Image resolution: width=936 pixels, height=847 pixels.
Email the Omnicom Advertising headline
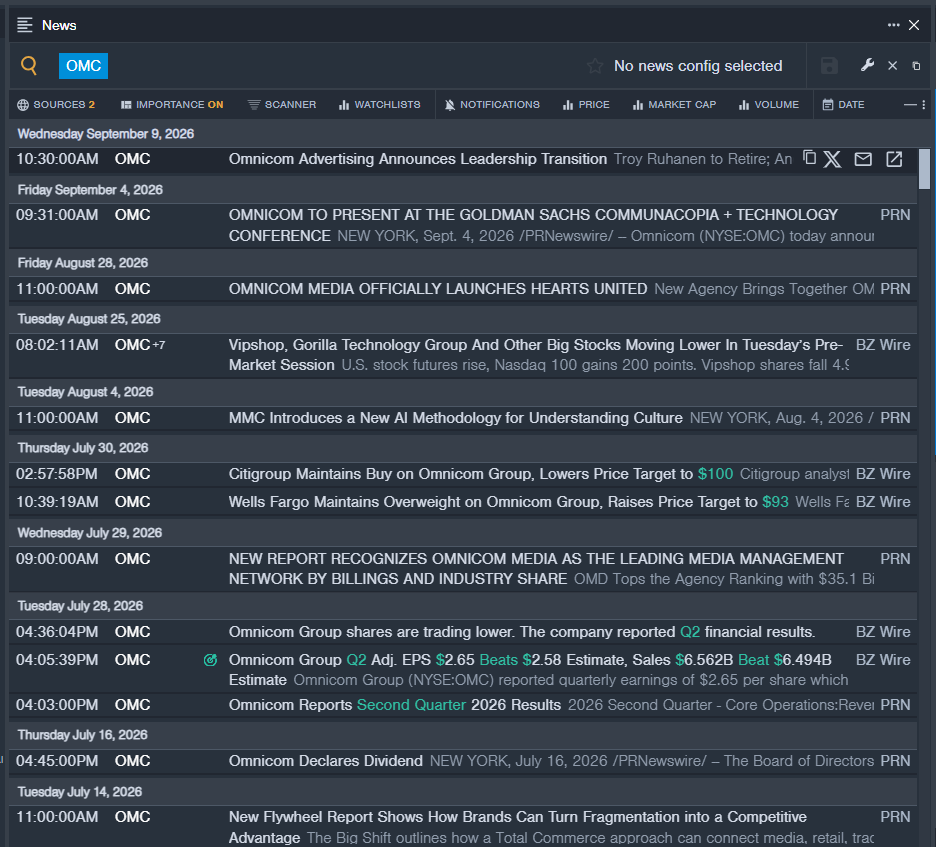pyautogui.click(x=863, y=159)
